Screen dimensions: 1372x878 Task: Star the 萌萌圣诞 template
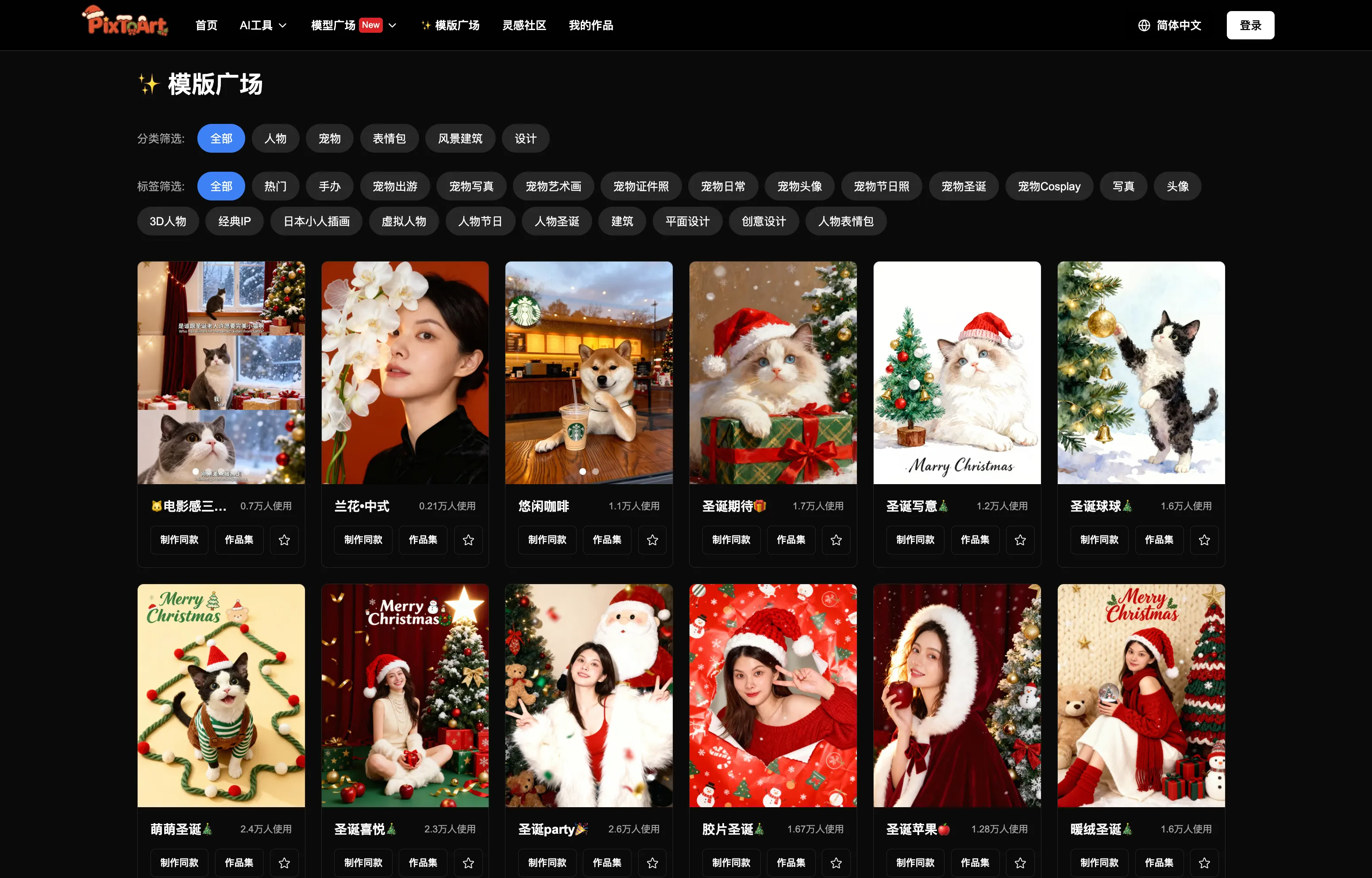[x=284, y=863]
